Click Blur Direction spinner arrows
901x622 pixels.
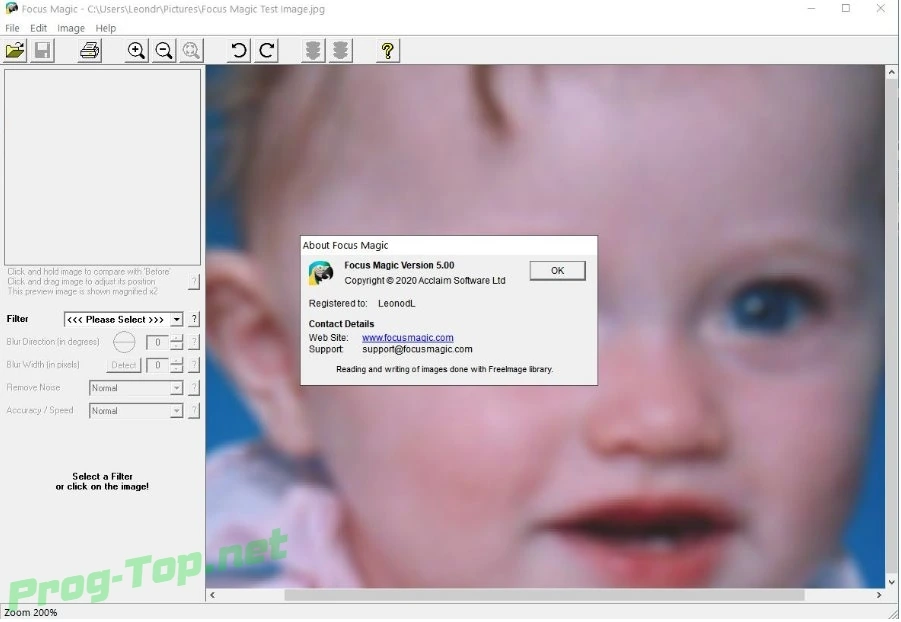(x=176, y=342)
